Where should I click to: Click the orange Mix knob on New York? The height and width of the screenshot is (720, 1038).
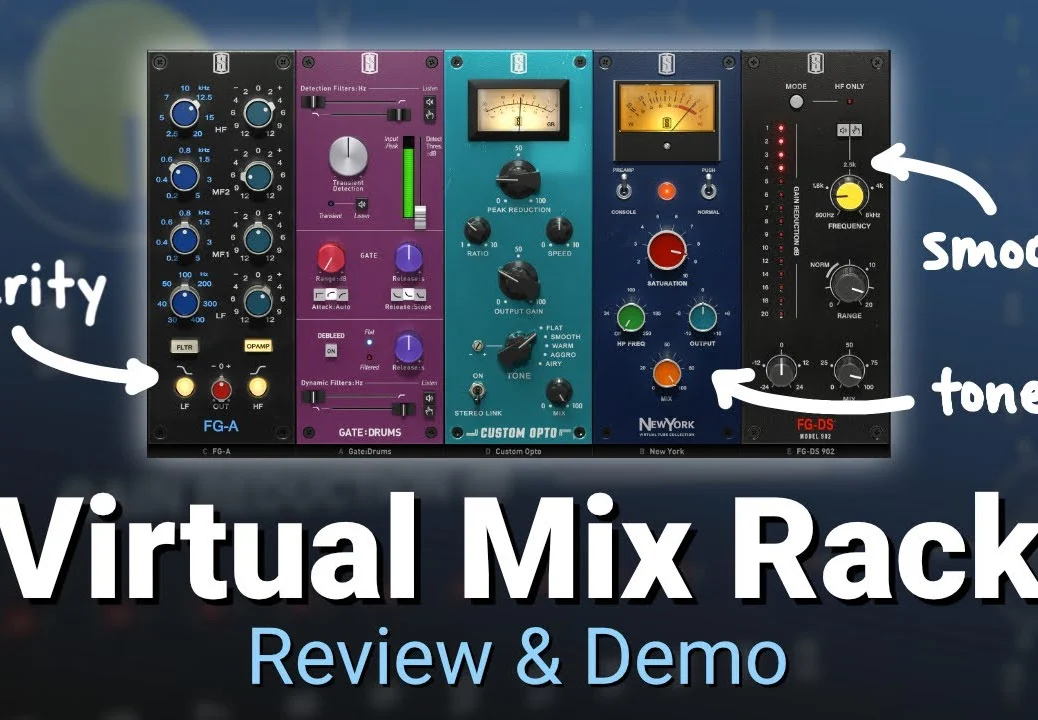pyautogui.click(x=667, y=374)
